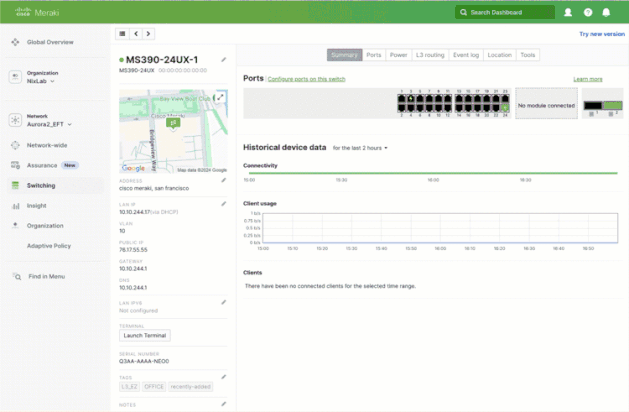The image size is (629, 412).
Task: Switch to the Ports tab
Action: pyautogui.click(x=374, y=55)
